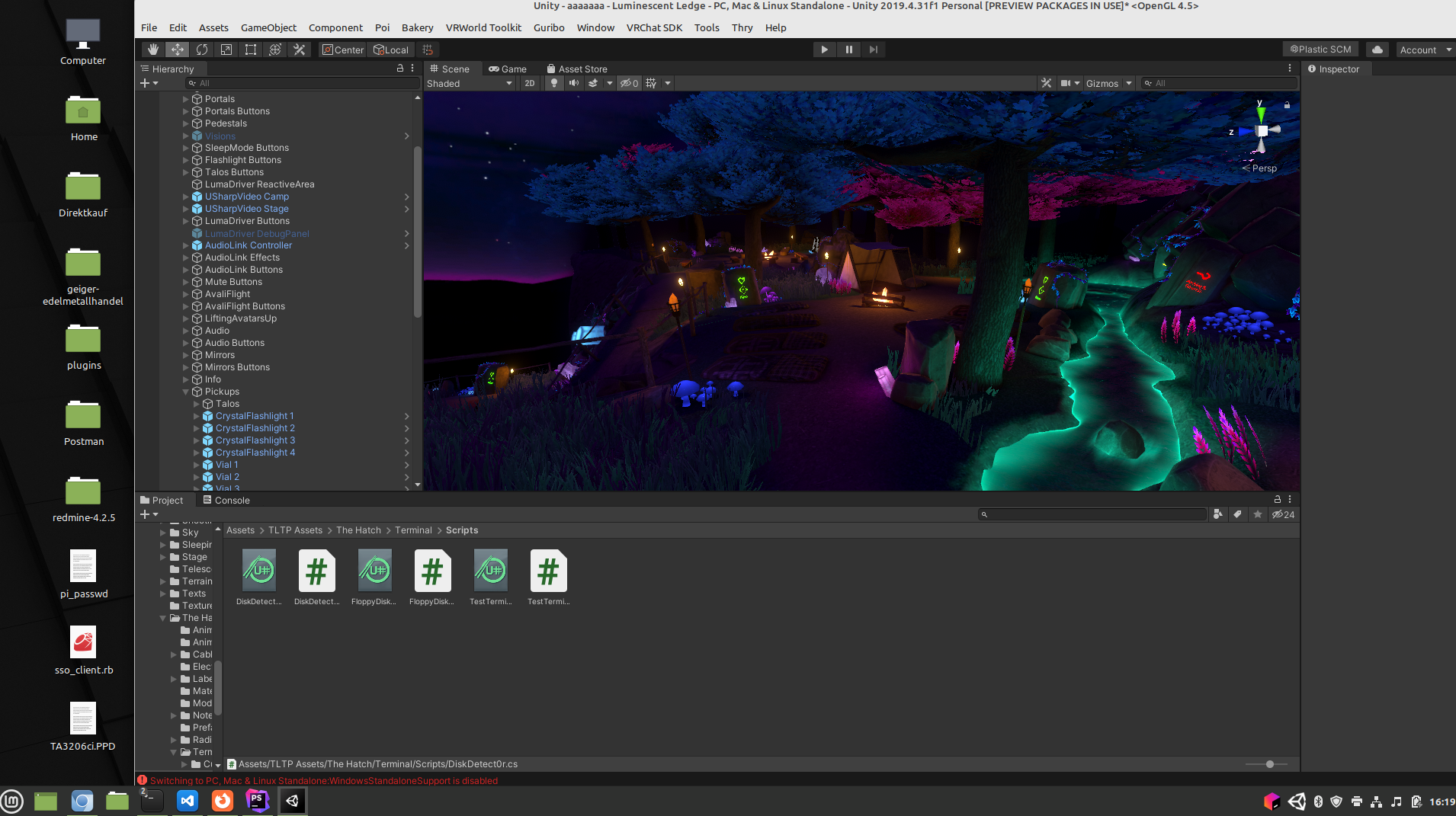
Task: Select the Hand tool
Action: [x=153, y=50]
